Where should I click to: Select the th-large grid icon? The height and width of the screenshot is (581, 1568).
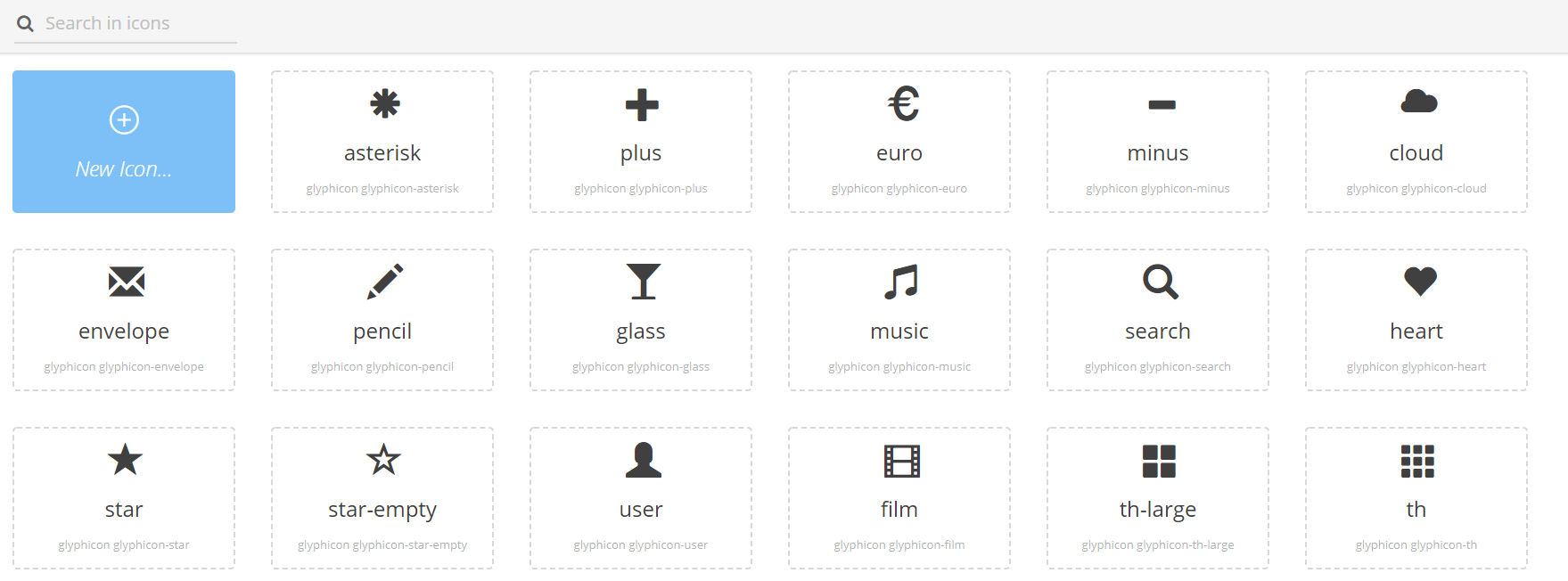1159,462
